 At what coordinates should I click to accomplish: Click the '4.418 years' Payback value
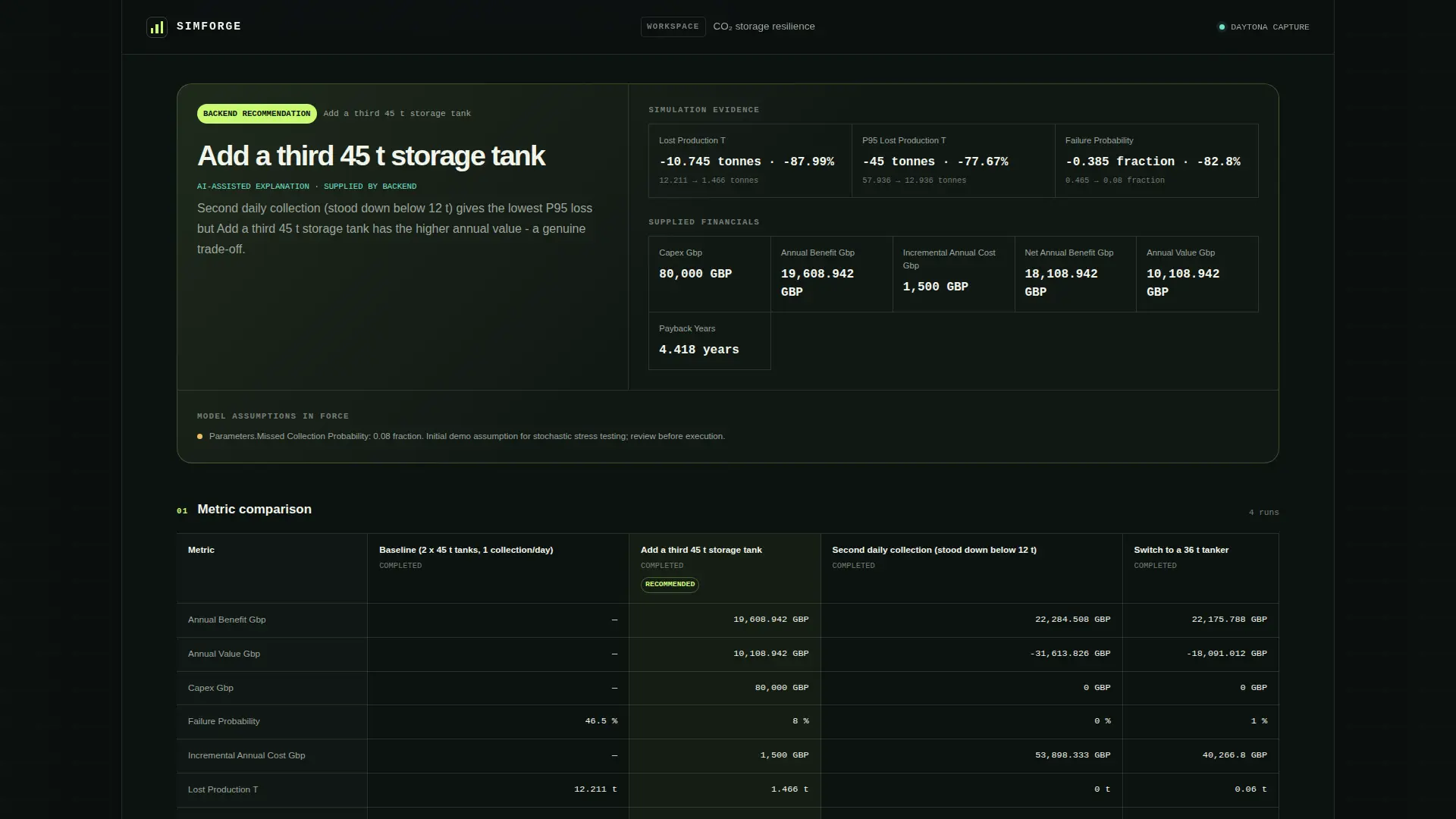coord(698,350)
